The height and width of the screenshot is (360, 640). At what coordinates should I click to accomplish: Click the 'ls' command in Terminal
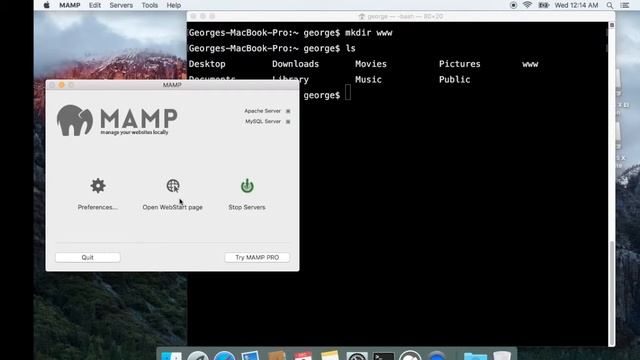click(351, 48)
